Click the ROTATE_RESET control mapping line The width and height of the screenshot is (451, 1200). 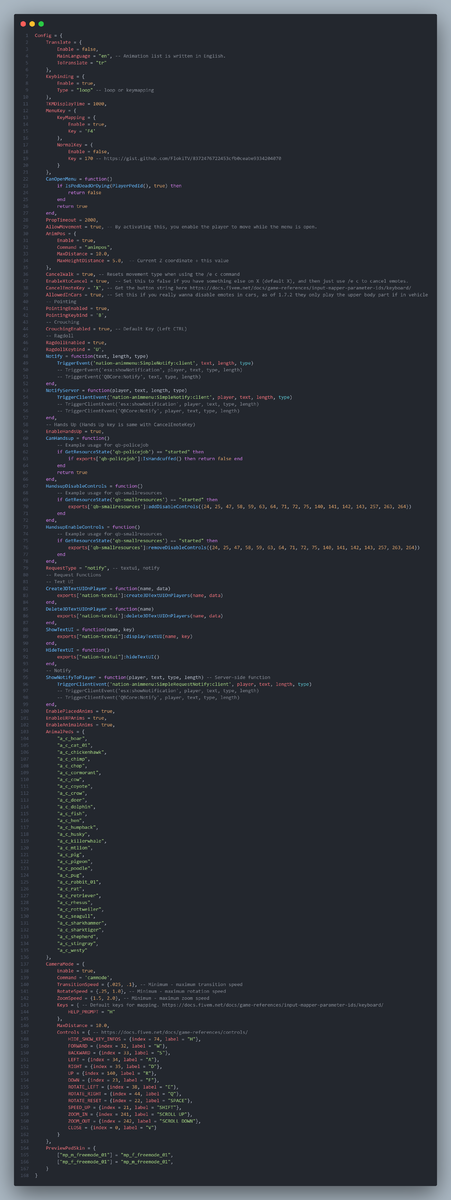point(130,1100)
